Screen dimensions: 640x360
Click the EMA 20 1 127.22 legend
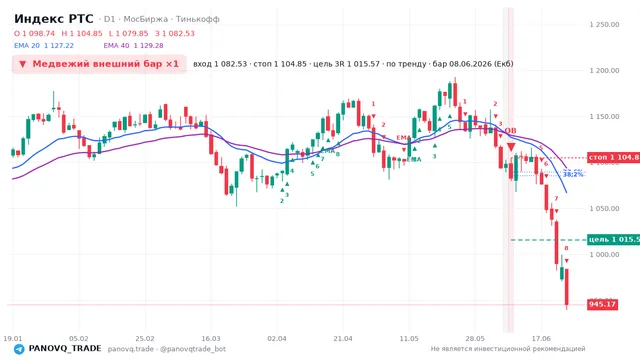click(44, 46)
